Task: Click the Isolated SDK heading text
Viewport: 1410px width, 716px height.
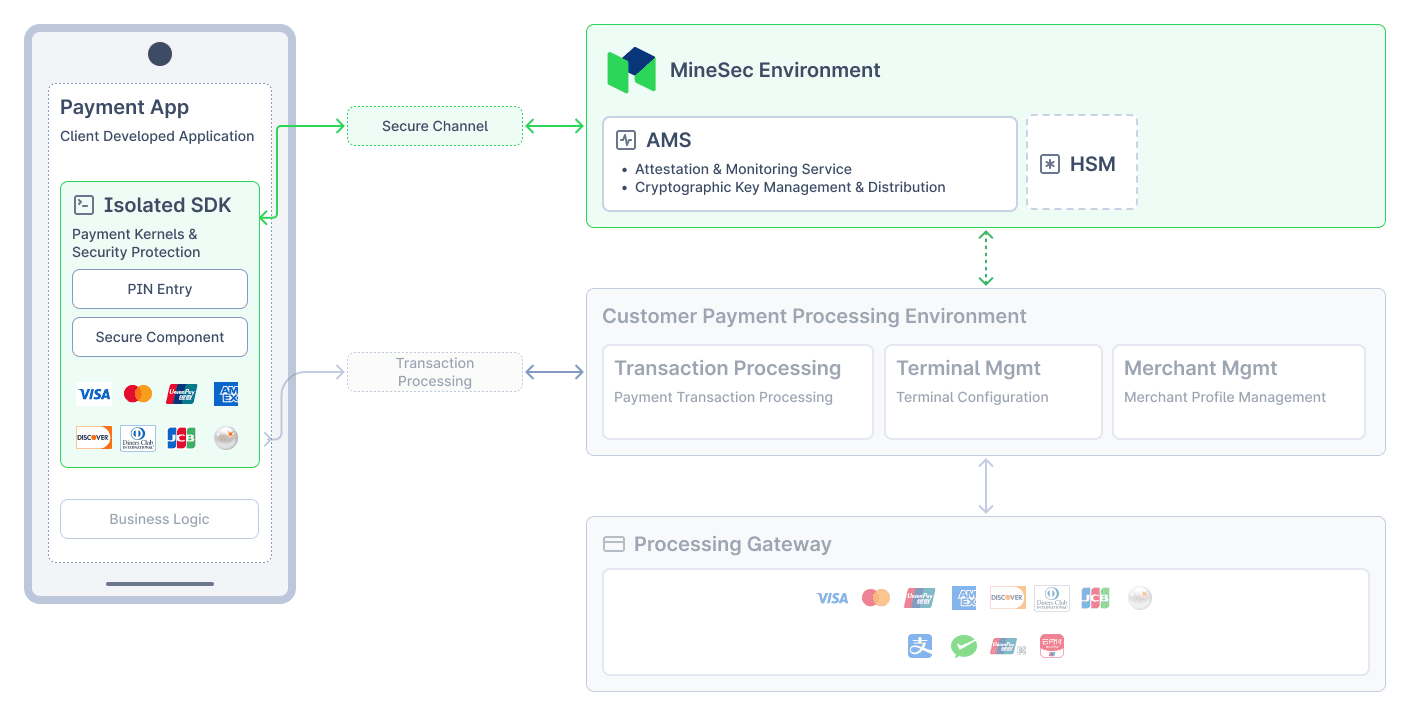Action: [x=168, y=205]
